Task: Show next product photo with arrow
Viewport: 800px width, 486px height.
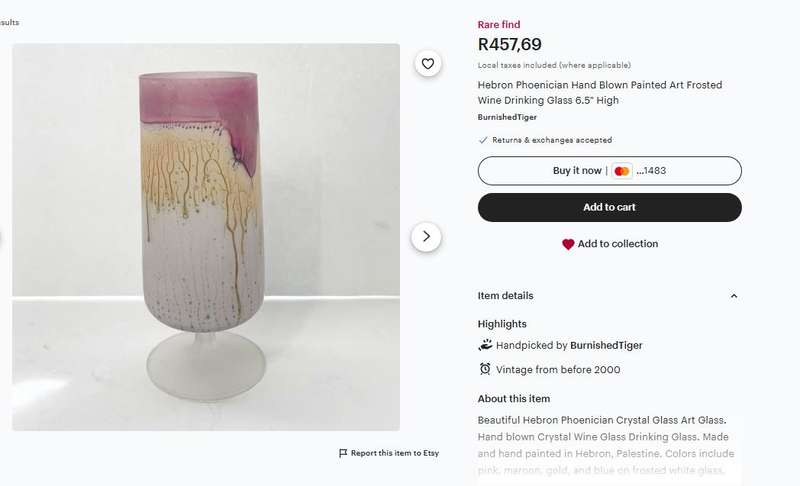Action: click(x=426, y=237)
